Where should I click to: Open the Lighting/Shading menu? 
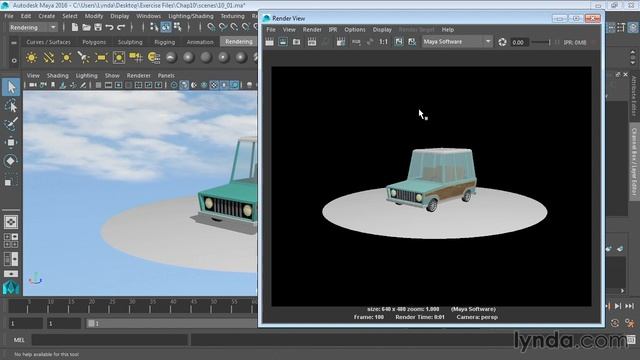pyautogui.click(x=191, y=16)
